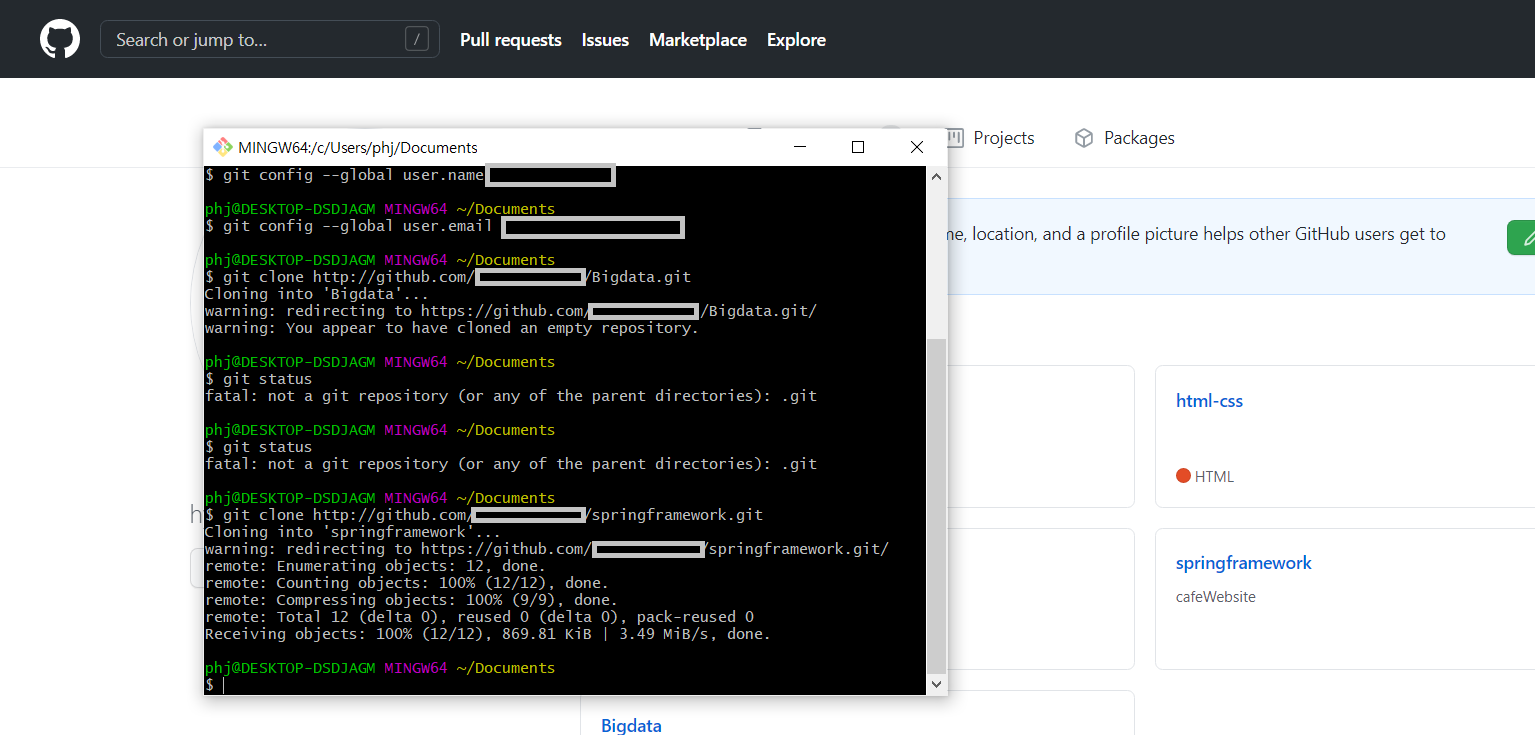The width and height of the screenshot is (1535, 735).
Task: Focus the Search or jump to field
Action: (270, 39)
